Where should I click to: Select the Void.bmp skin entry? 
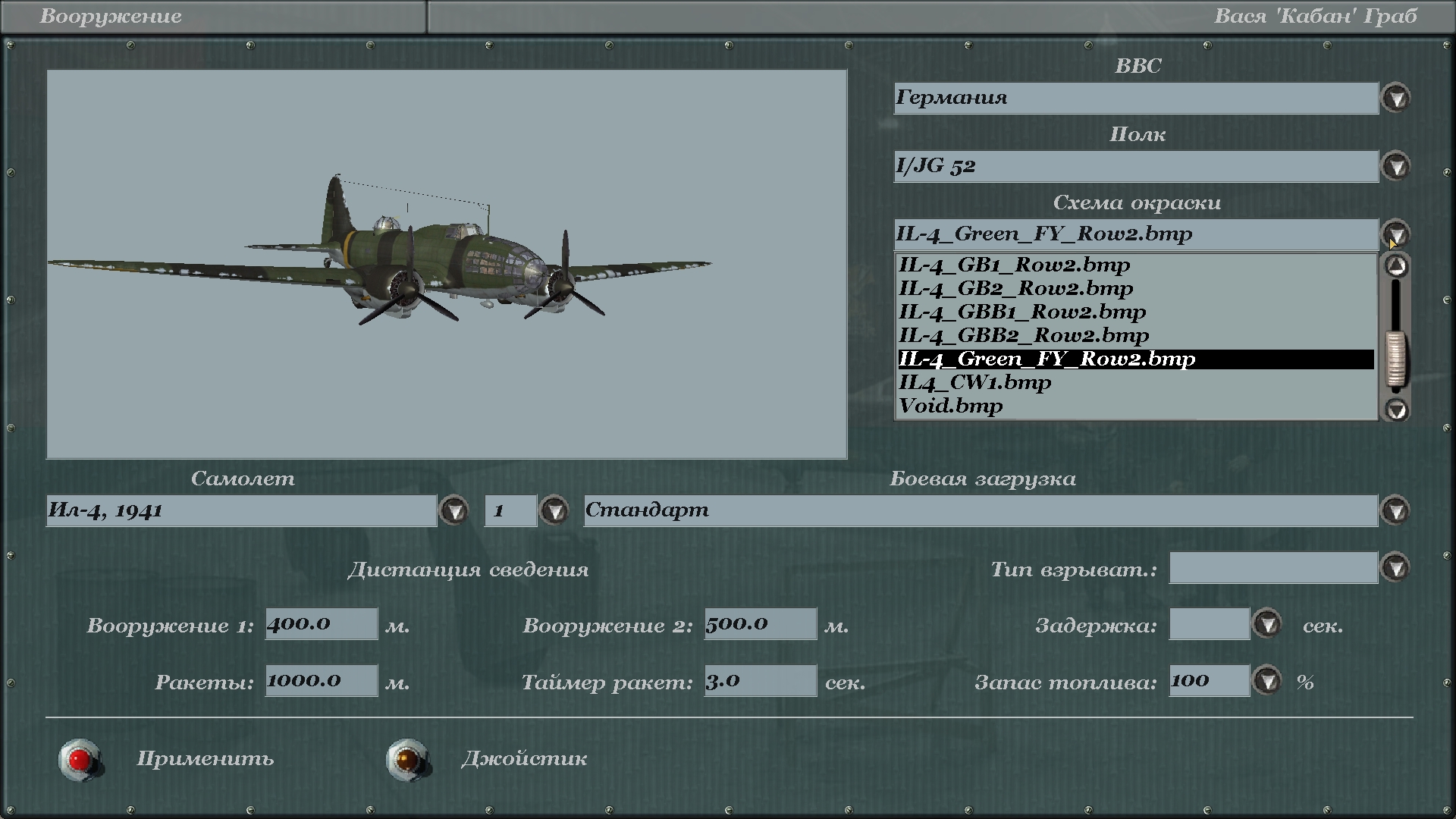pyautogui.click(x=950, y=406)
